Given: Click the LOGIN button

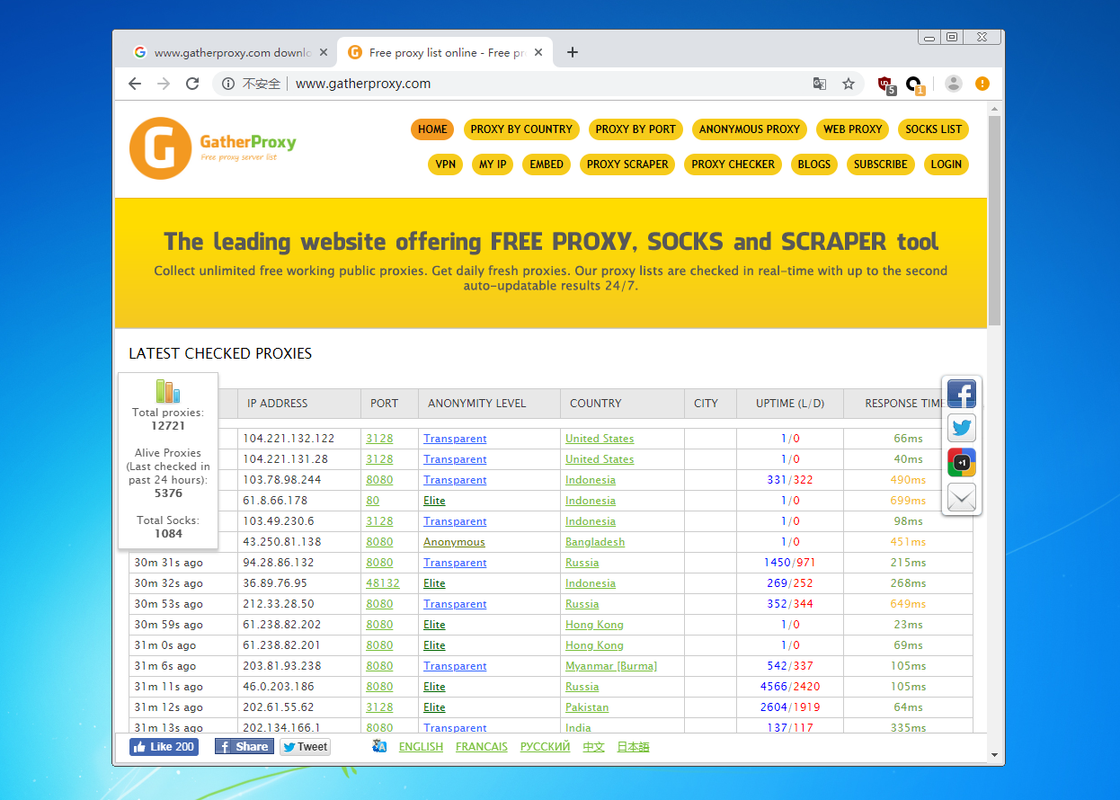Looking at the screenshot, I should point(946,164).
